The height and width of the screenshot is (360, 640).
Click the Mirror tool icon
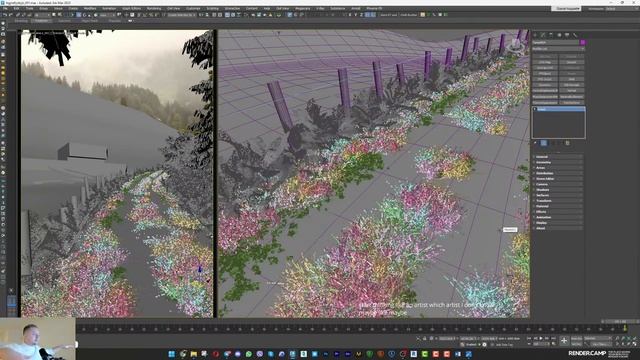[x=202, y=15]
